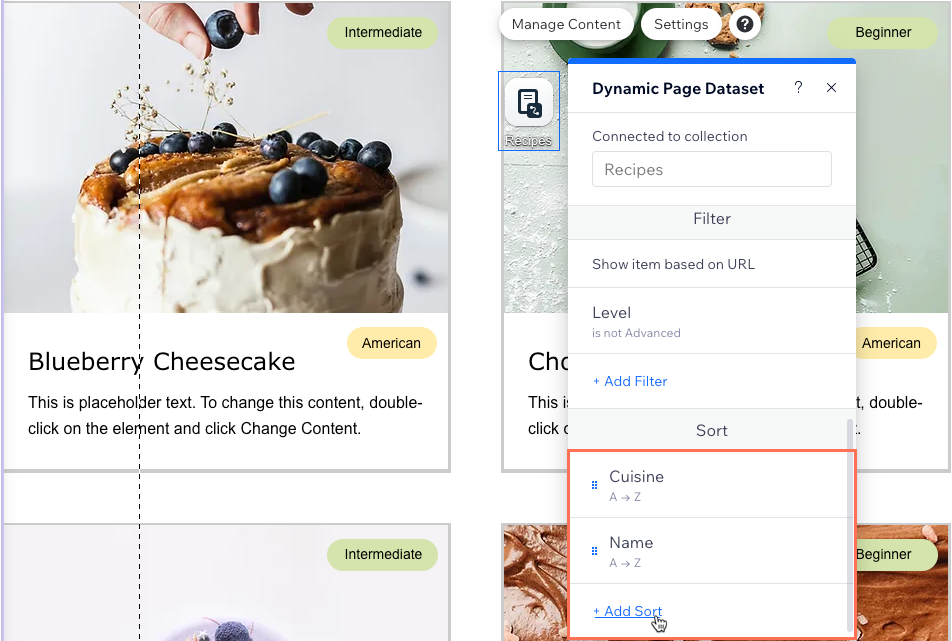
Task: Open the Manage Content button
Action: tap(566, 24)
